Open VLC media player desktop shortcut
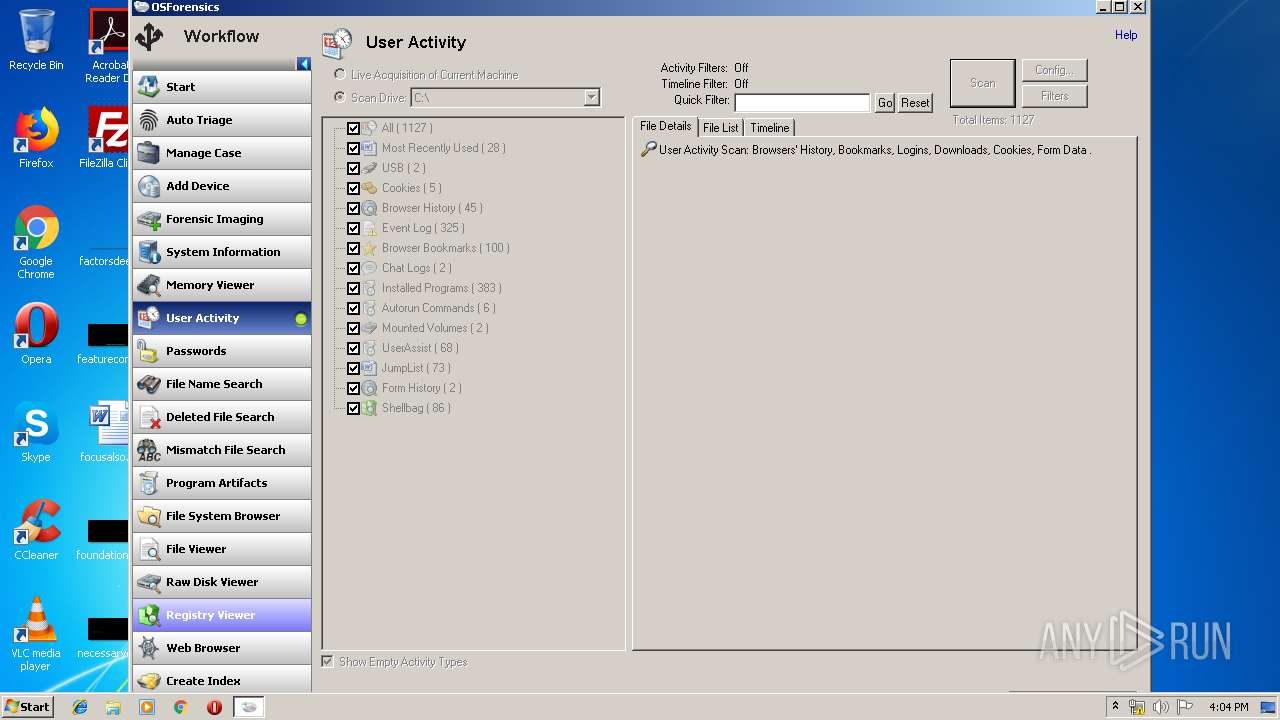The image size is (1280, 720). (36, 633)
